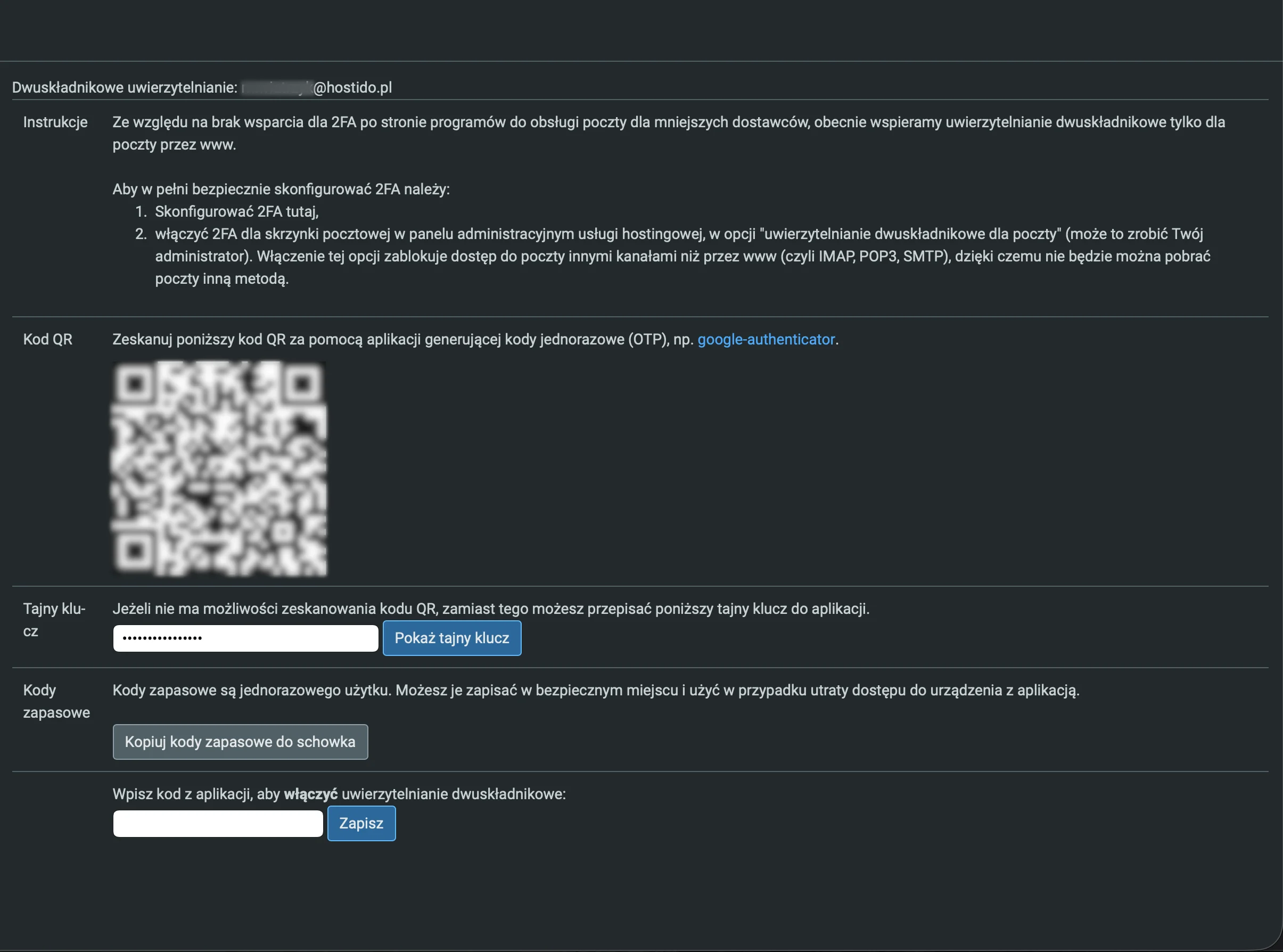1283x952 pixels.
Task: Click list item "Skonfigurować 2FA tutaj,"
Action: (237, 211)
